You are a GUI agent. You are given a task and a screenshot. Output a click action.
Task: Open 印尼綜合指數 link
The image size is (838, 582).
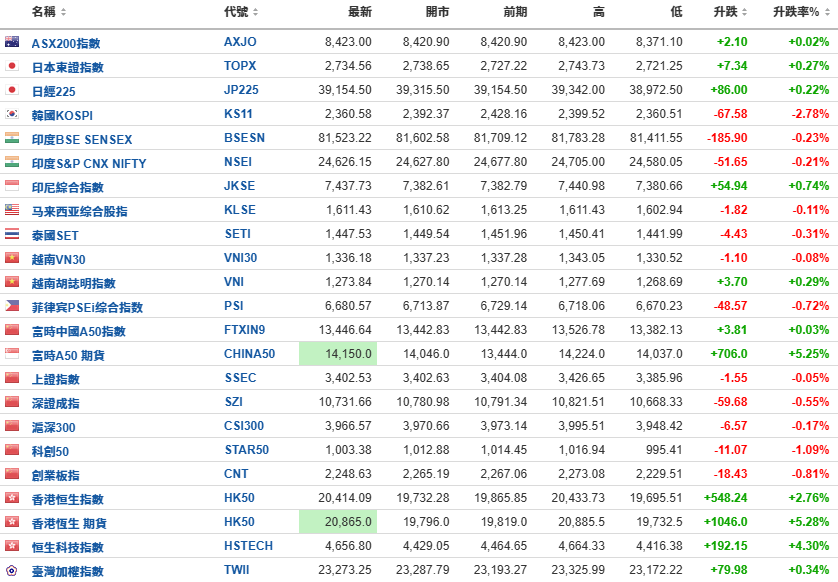67,188
